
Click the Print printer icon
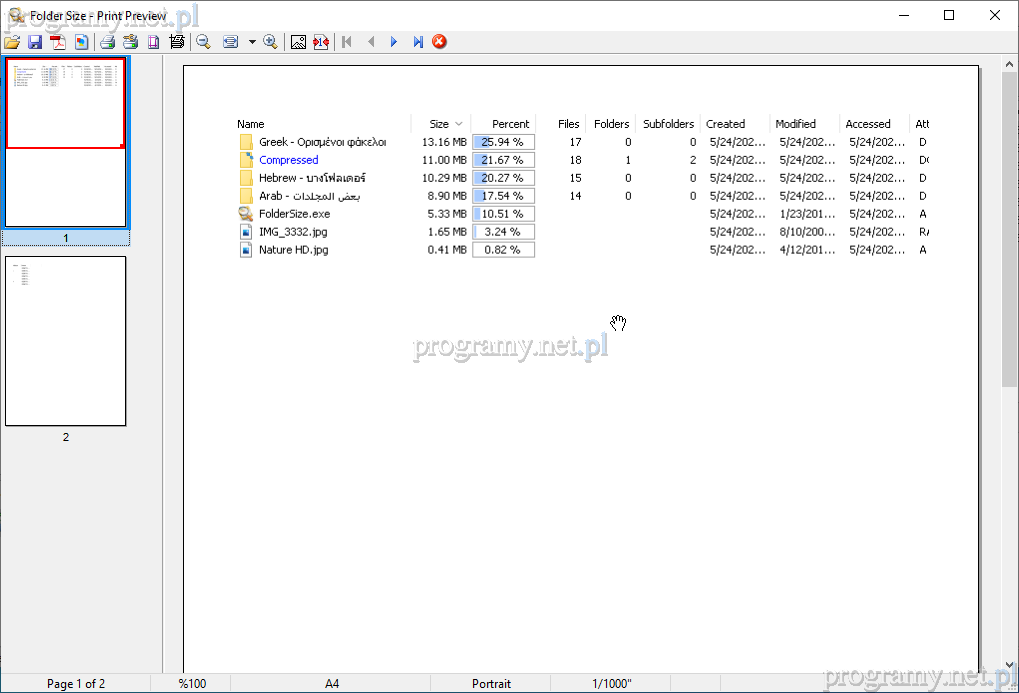click(107, 42)
